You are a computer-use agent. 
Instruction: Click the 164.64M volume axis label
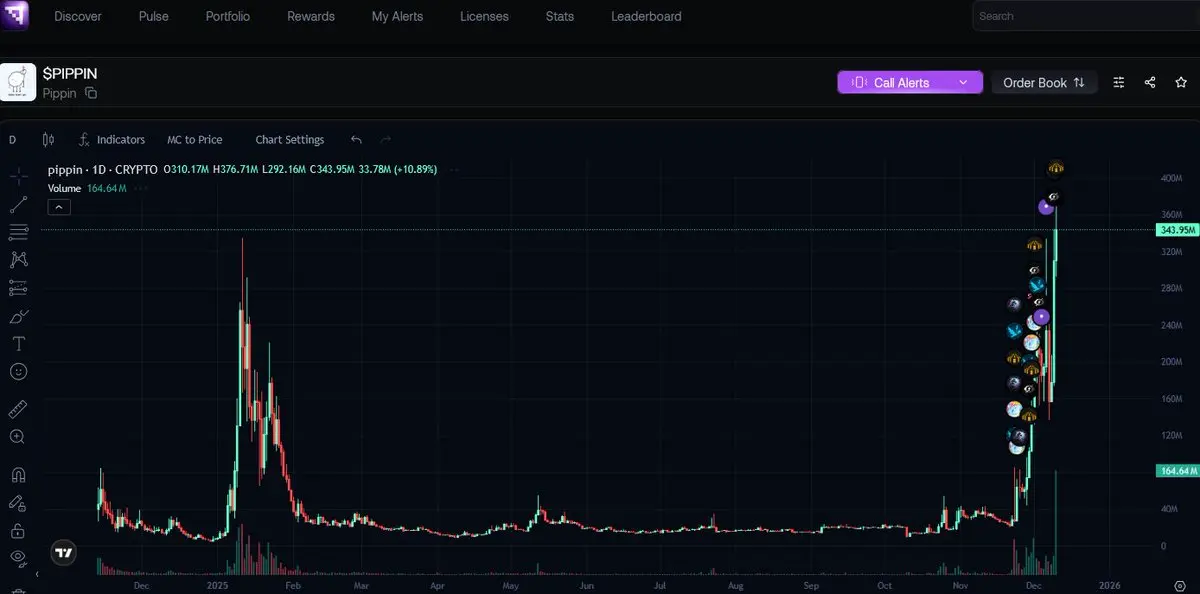tap(1177, 470)
